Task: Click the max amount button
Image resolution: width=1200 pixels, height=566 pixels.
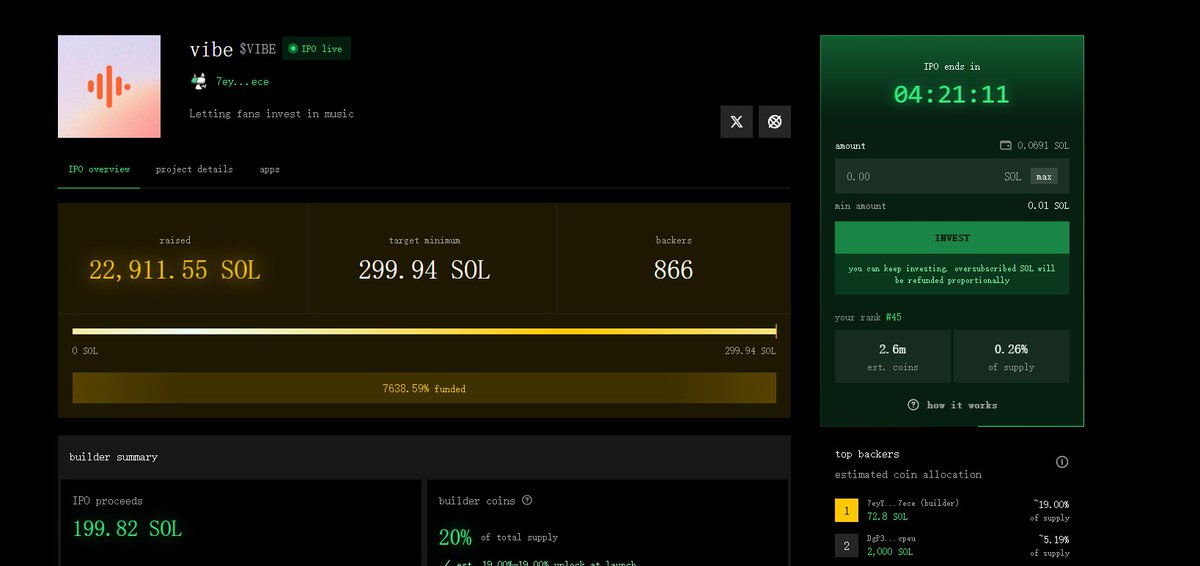Action: tap(1044, 177)
